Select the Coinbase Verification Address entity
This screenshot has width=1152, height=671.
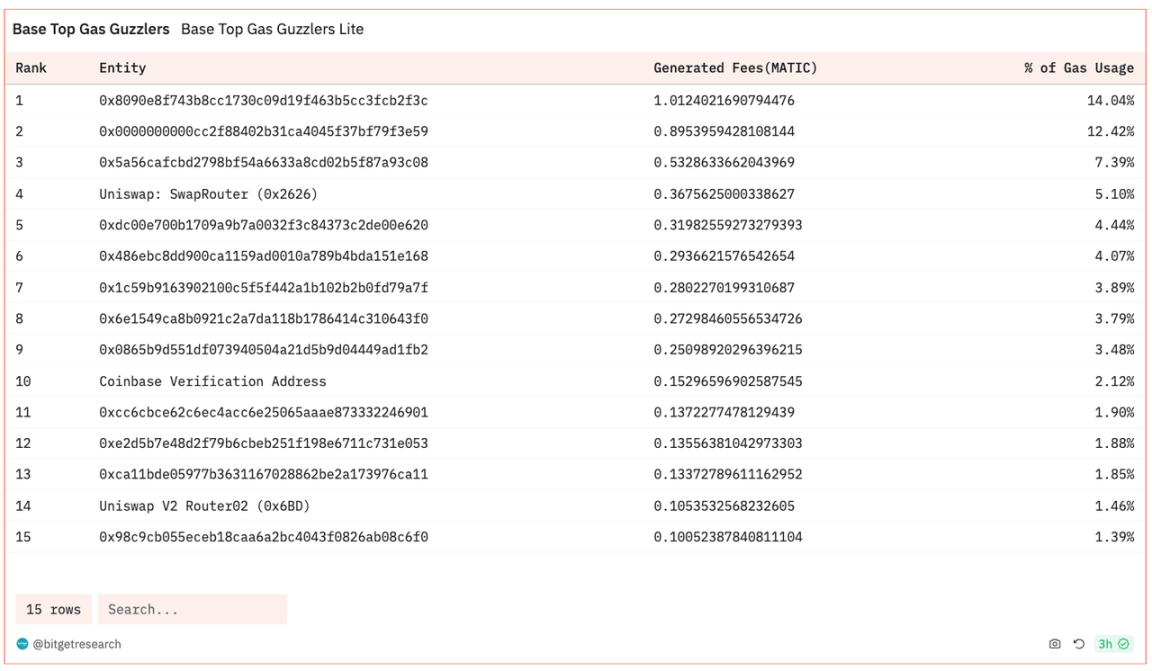point(212,381)
